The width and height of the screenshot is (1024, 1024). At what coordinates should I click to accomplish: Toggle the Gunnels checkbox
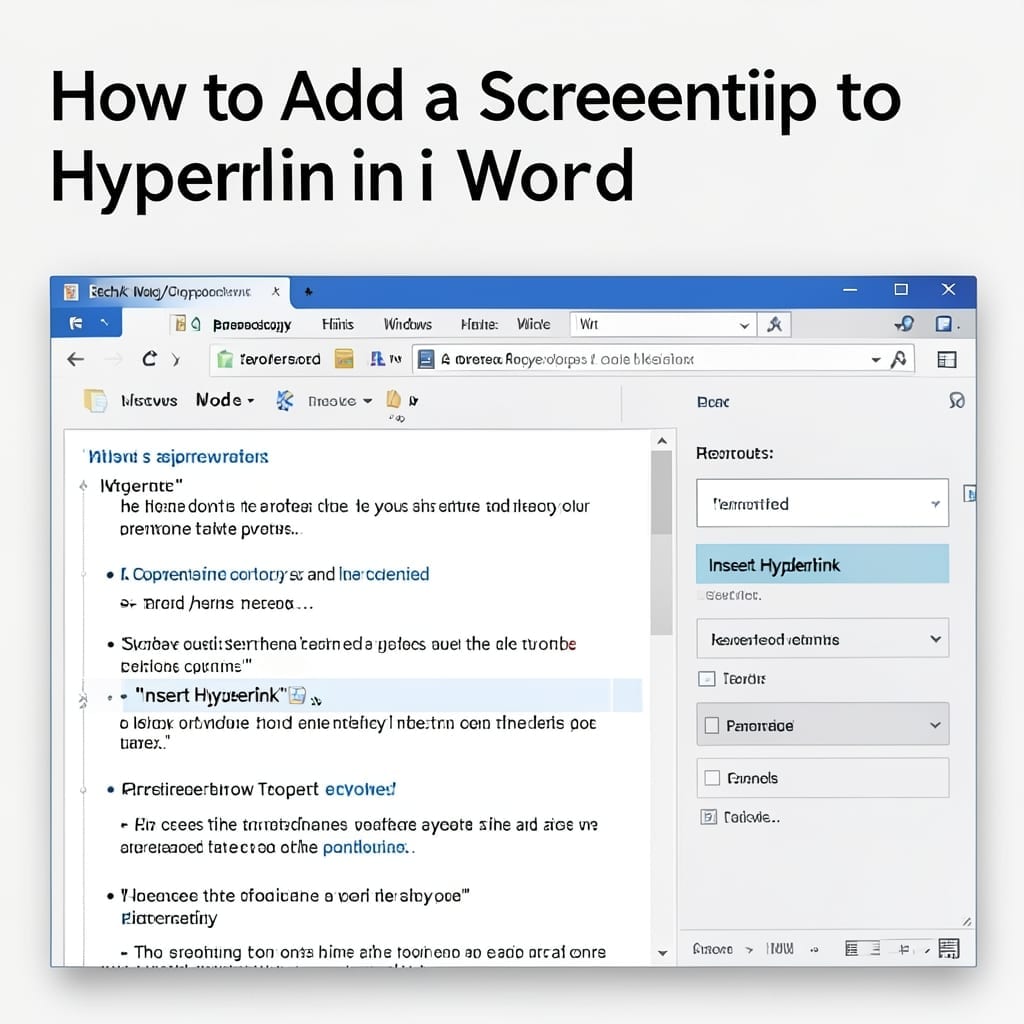(712, 778)
